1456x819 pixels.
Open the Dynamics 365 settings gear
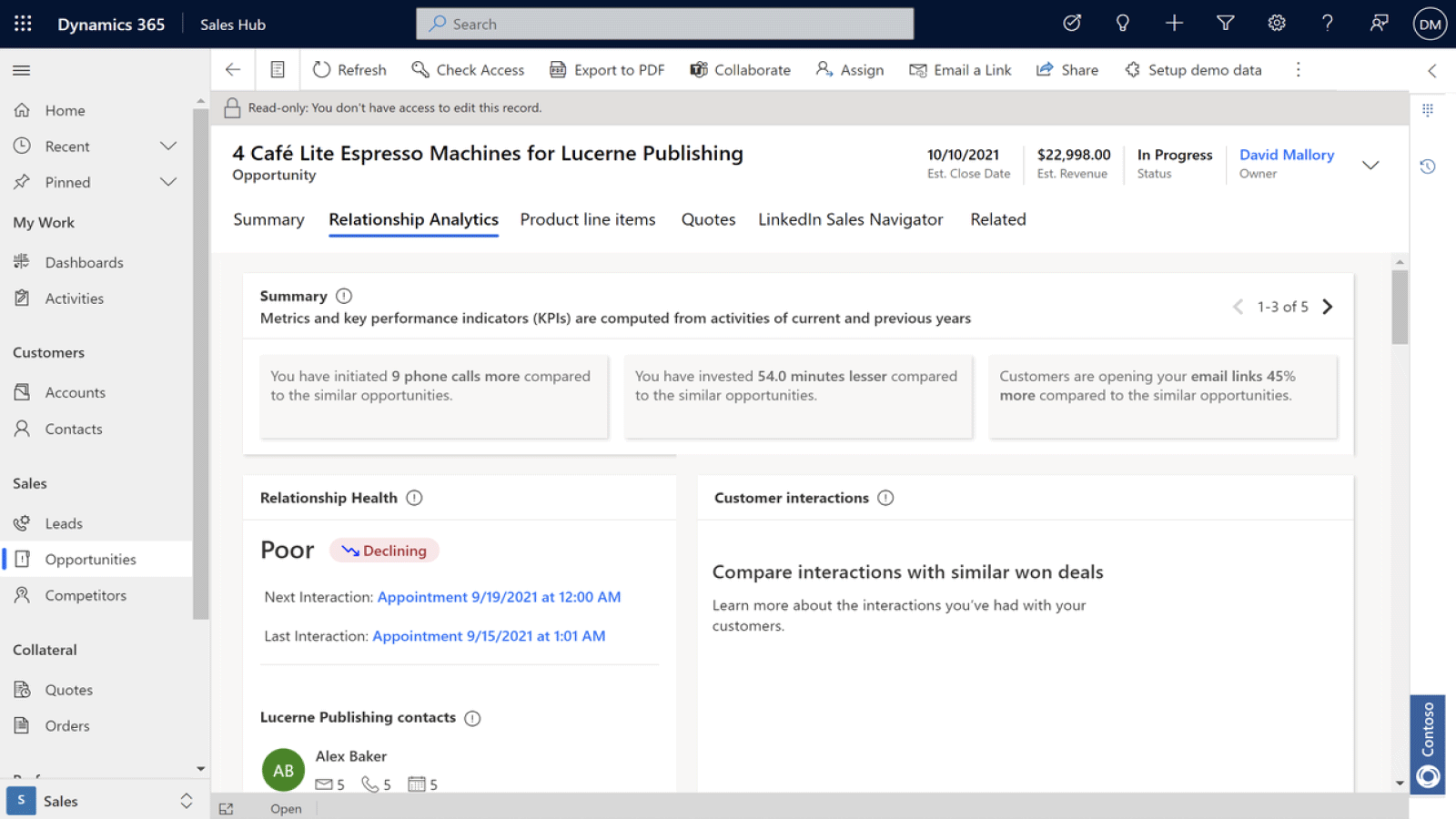pos(1276,23)
